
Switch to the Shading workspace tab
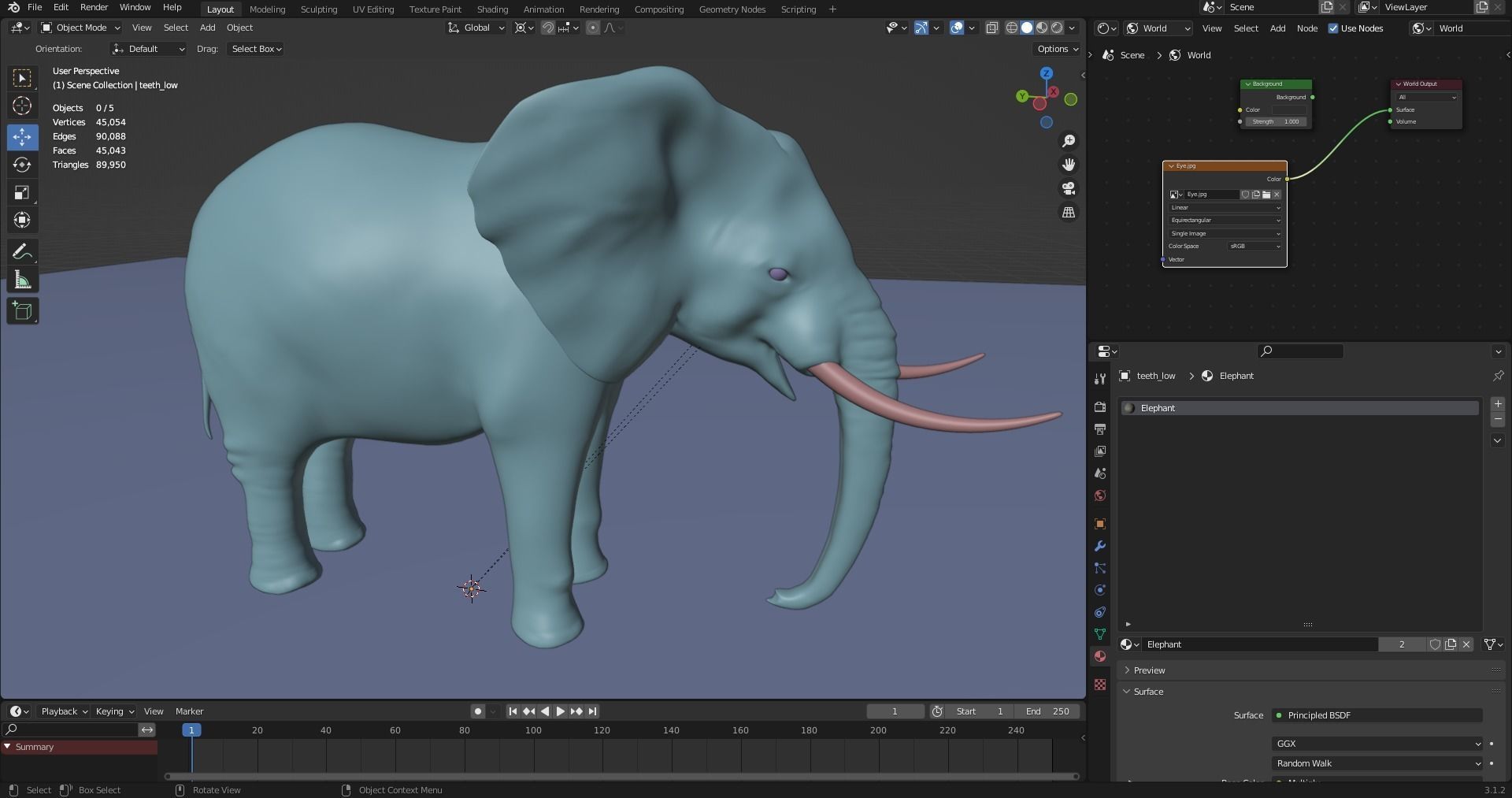click(x=492, y=9)
